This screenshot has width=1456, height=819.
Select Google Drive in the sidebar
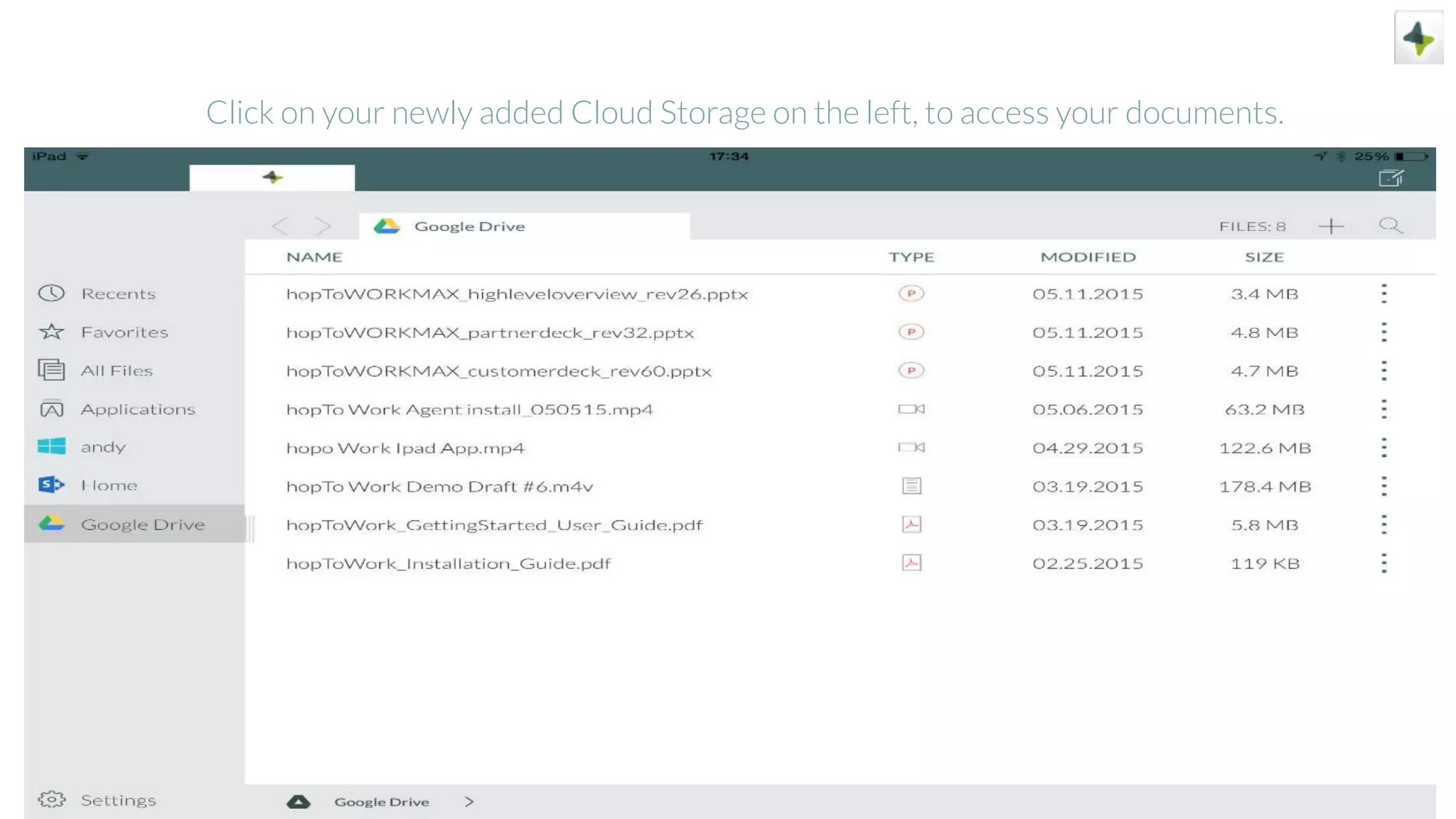(x=134, y=524)
